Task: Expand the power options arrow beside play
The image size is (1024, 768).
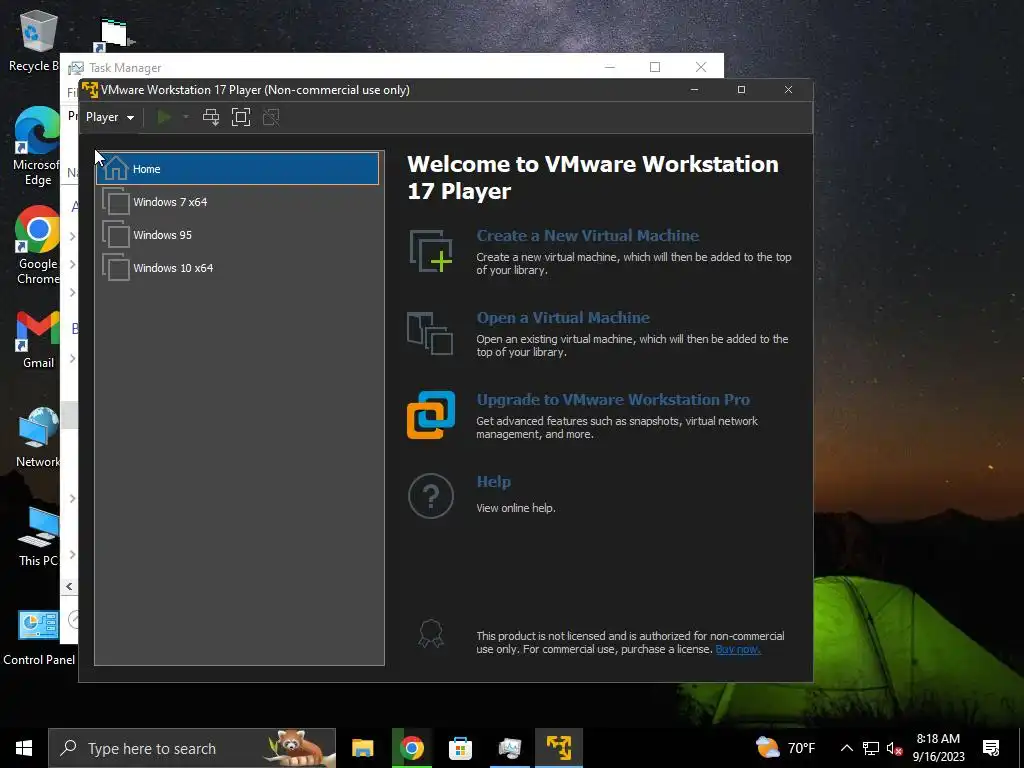Action: click(186, 118)
